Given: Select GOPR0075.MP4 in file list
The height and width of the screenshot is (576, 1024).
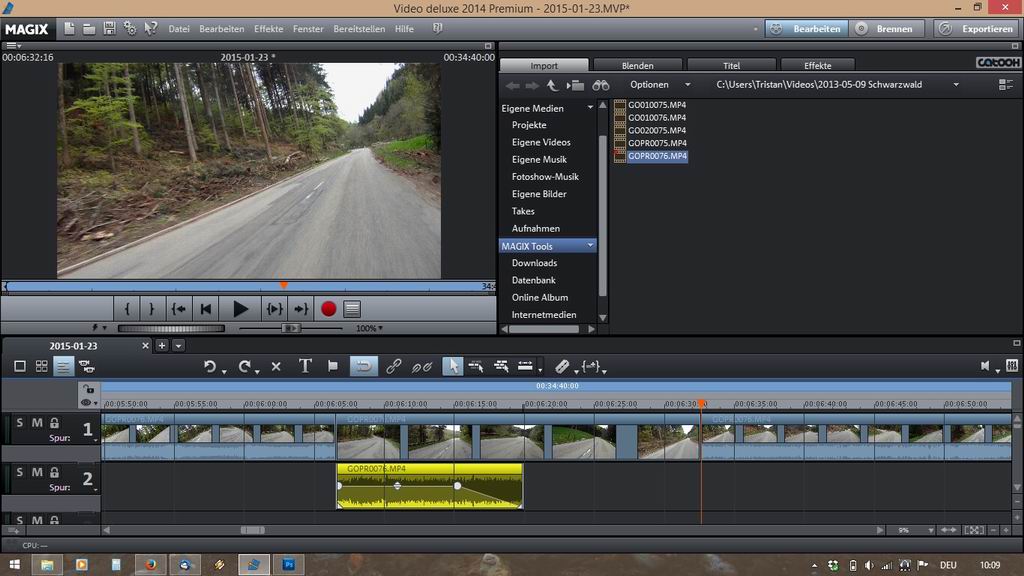Looking at the screenshot, I should point(657,143).
